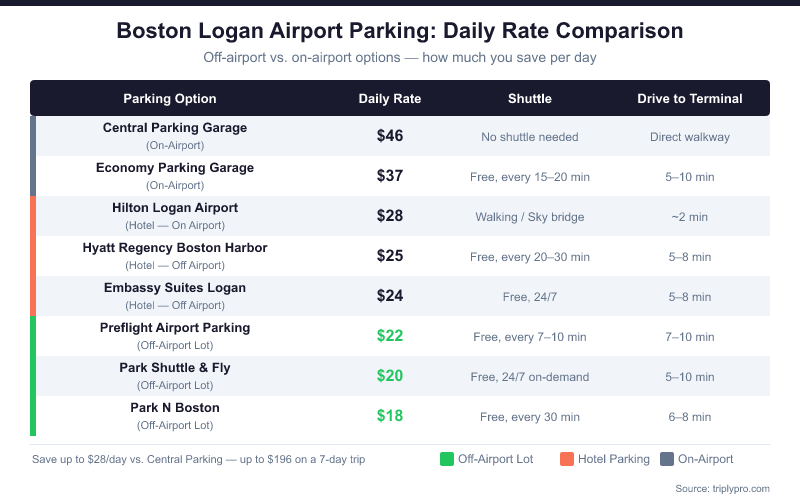Click the Off-Airport Lot legend label
The height and width of the screenshot is (500, 800).
(495, 459)
